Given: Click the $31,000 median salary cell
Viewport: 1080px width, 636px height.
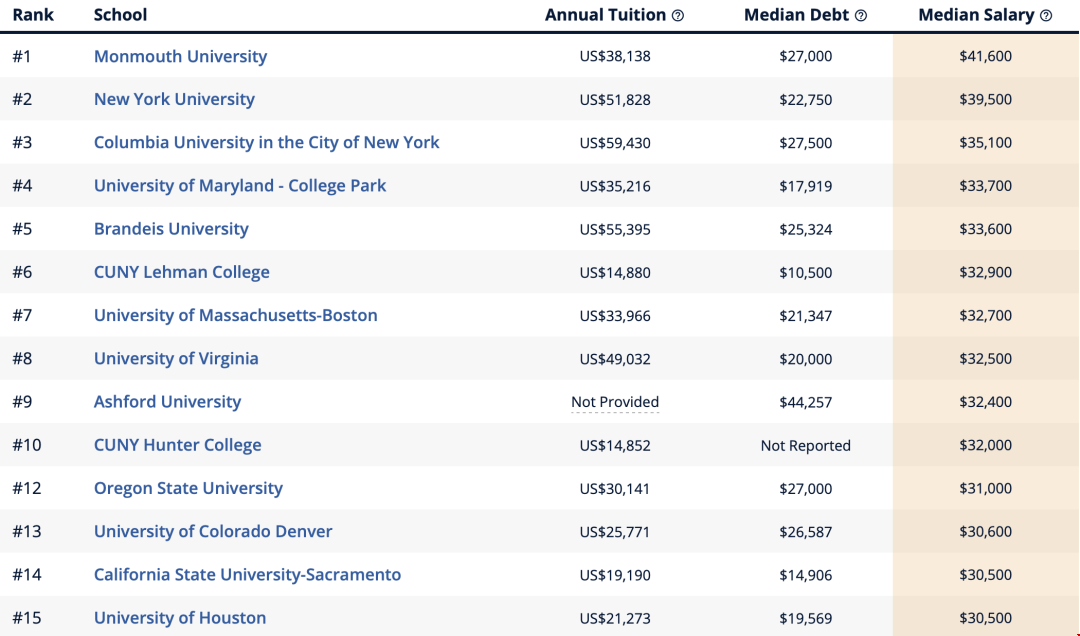Looking at the screenshot, I should [x=986, y=489].
